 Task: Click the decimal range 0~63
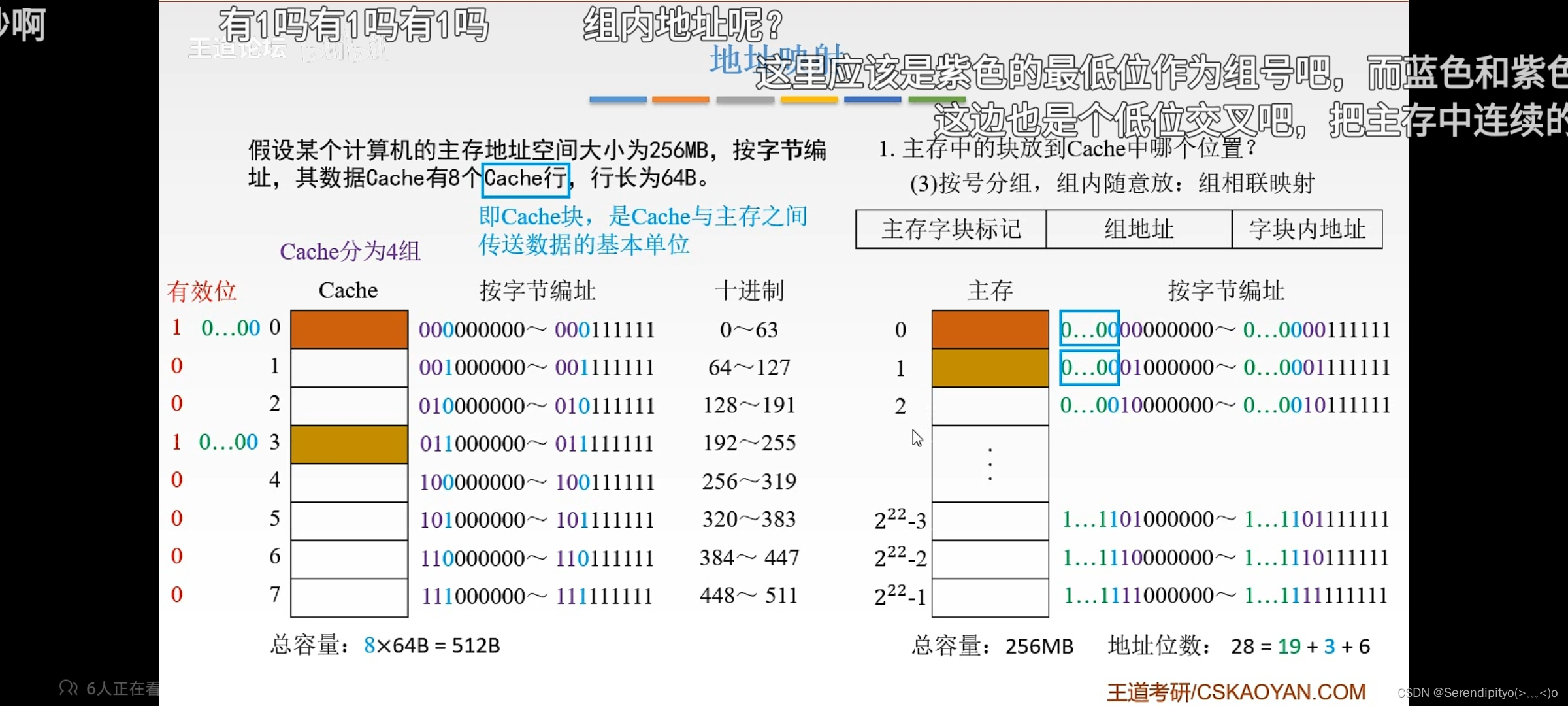(749, 329)
